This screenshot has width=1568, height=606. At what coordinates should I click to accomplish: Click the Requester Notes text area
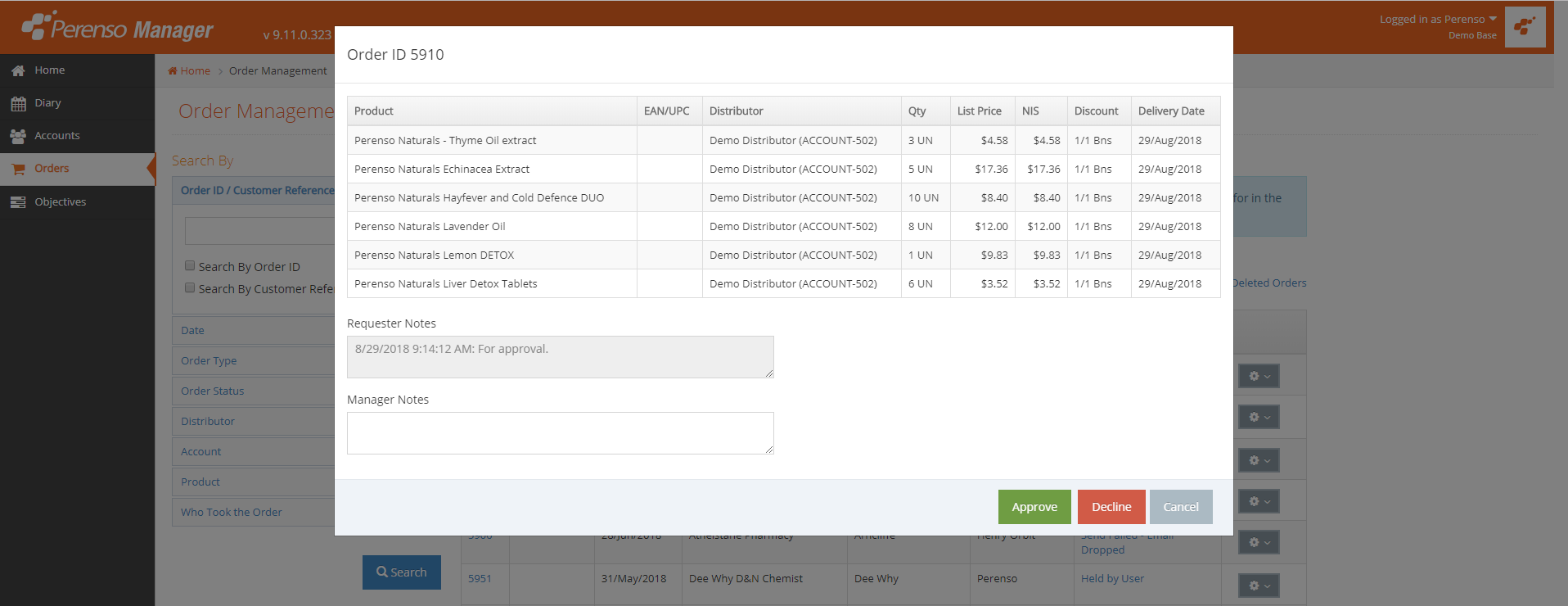click(560, 357)
